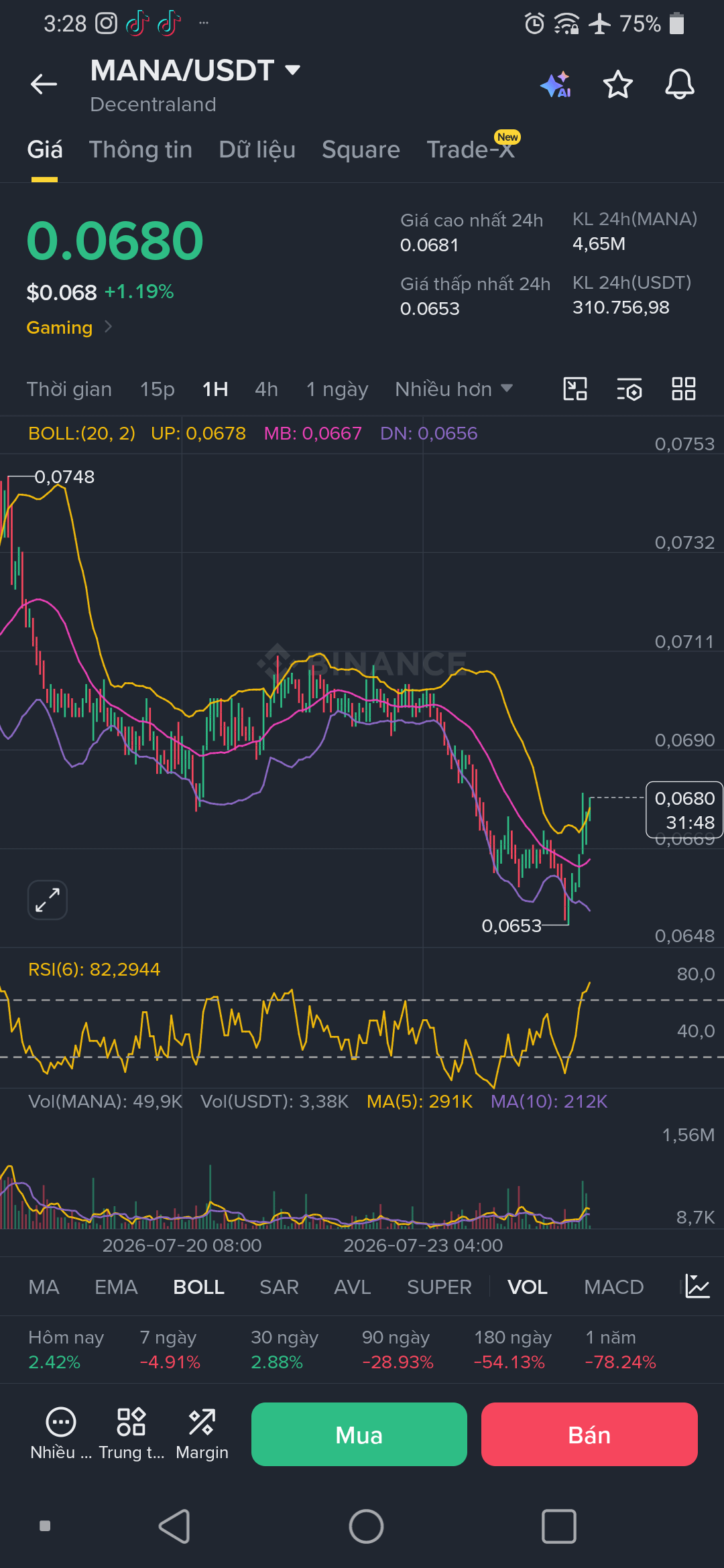Viewport: 724px width, 1568px height.
Task: Select 15p timeframe
Action: pos(157,389)
